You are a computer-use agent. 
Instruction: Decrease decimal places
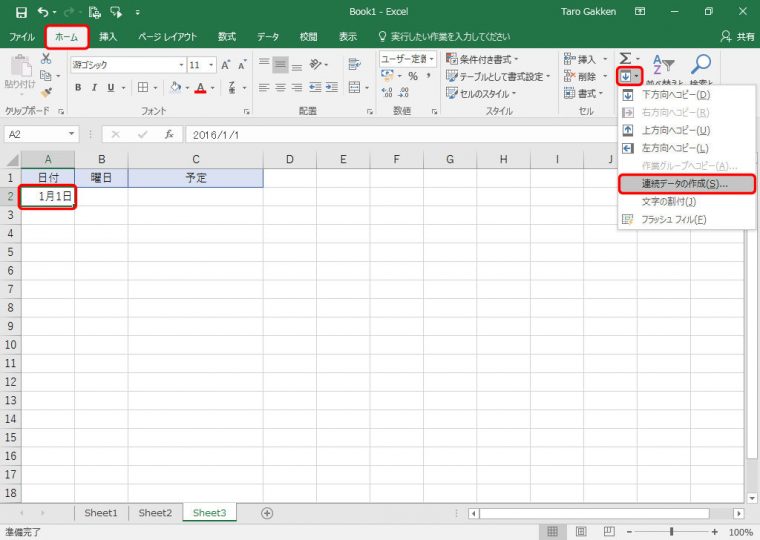403,92
